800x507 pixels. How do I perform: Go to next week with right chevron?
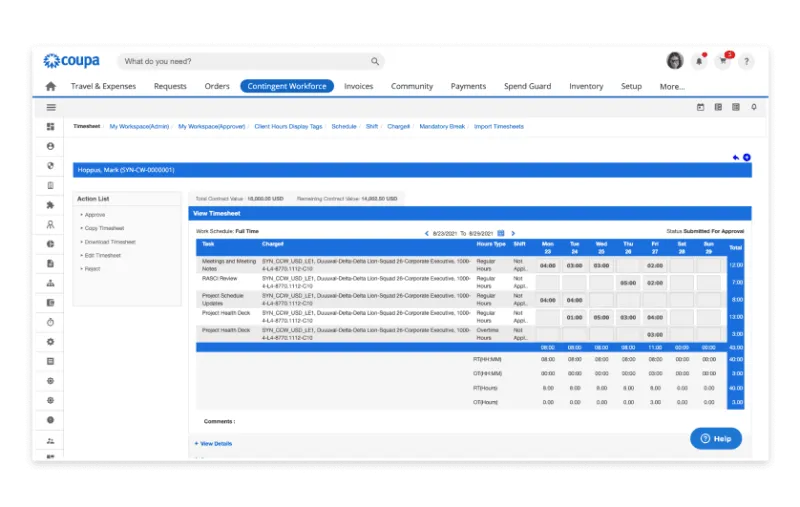pos(513,234)
